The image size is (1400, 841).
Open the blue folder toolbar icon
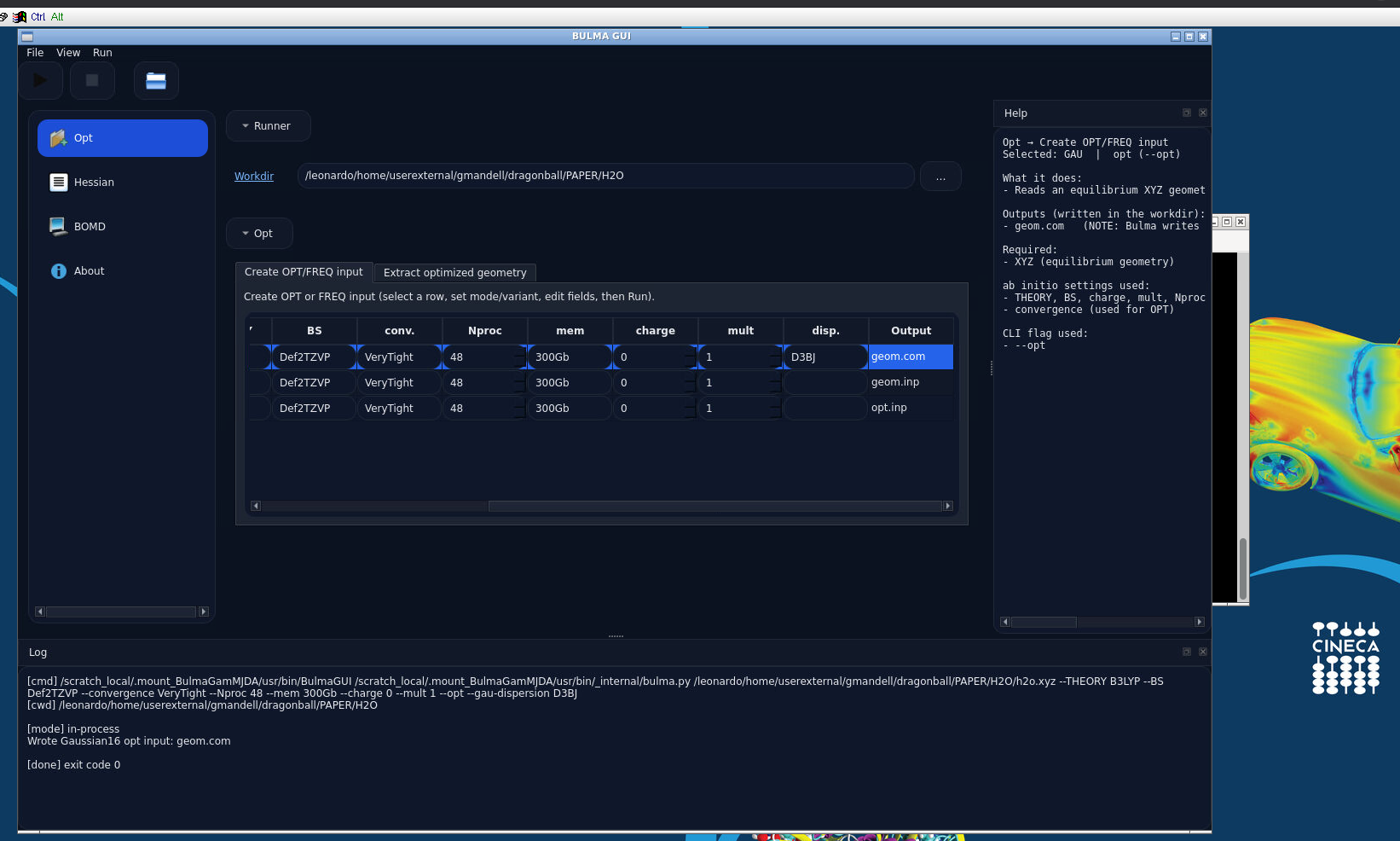point(156,80)
